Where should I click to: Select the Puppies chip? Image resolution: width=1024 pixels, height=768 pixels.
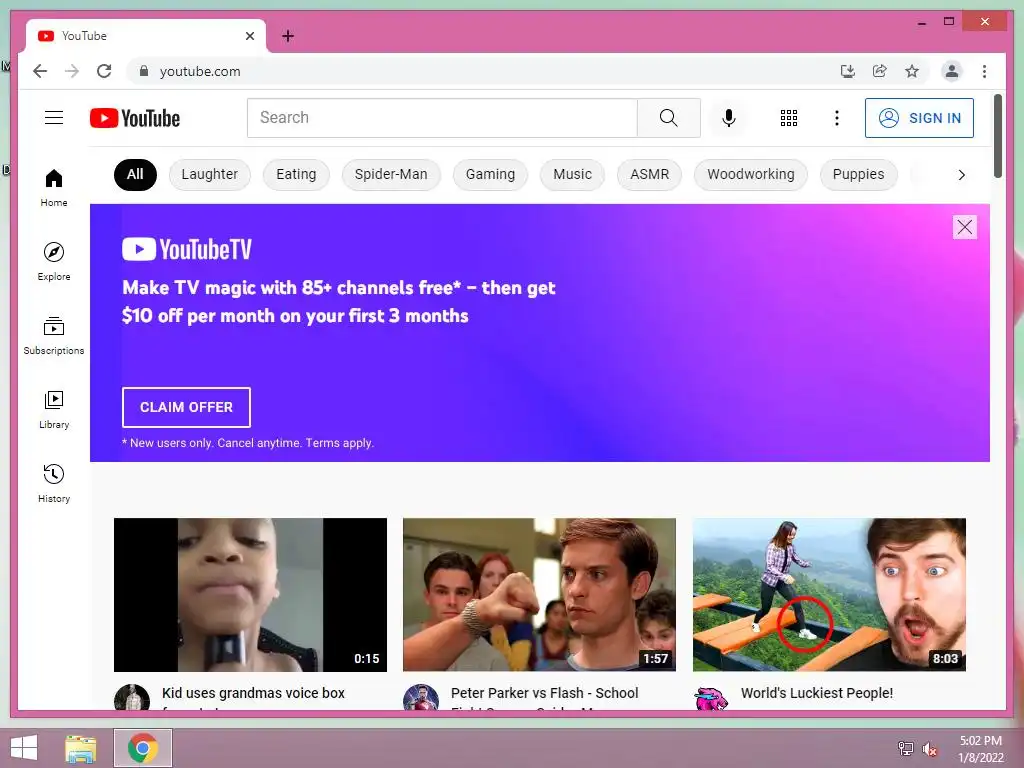tap(858, 174)
